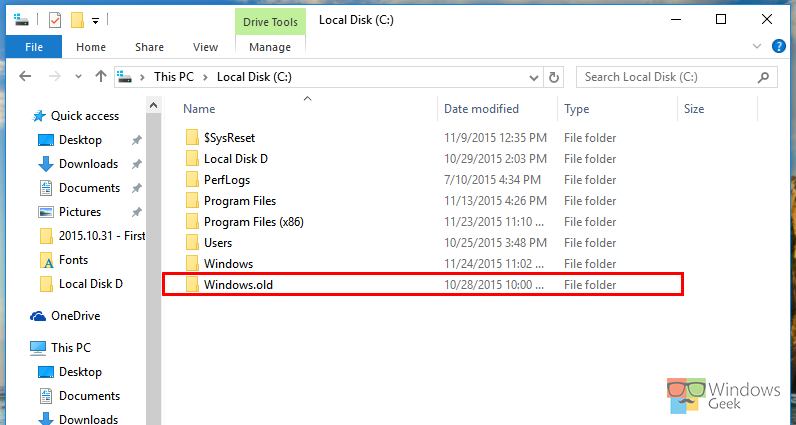Click the Back arrow navigation button
Image resolution: width=796 pixels, height=425 pixels.
point(24,77)
